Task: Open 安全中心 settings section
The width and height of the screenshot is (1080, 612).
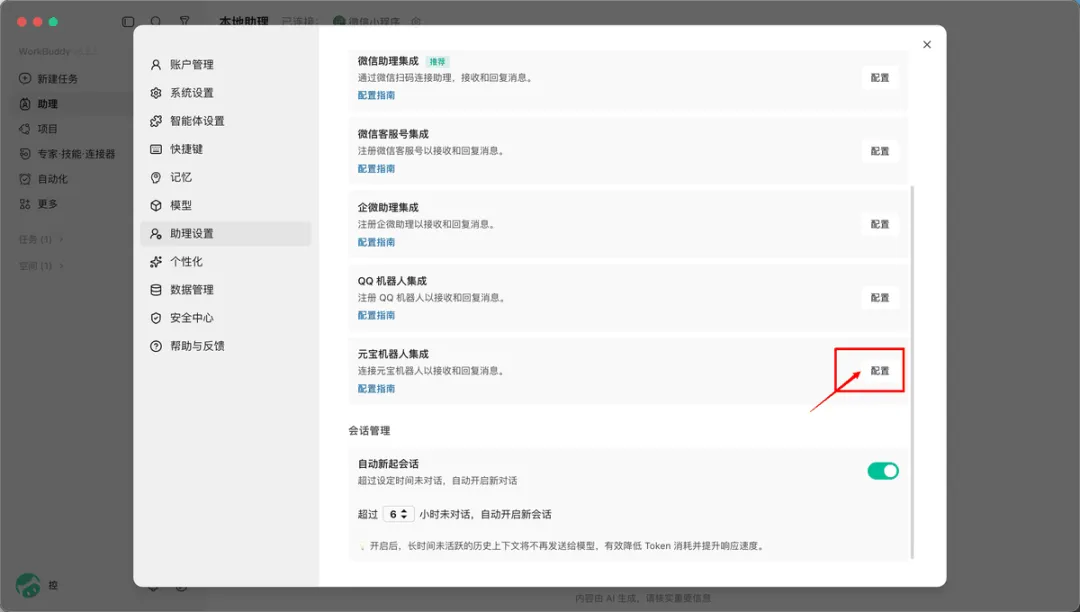Action: (x=225, y=318)
